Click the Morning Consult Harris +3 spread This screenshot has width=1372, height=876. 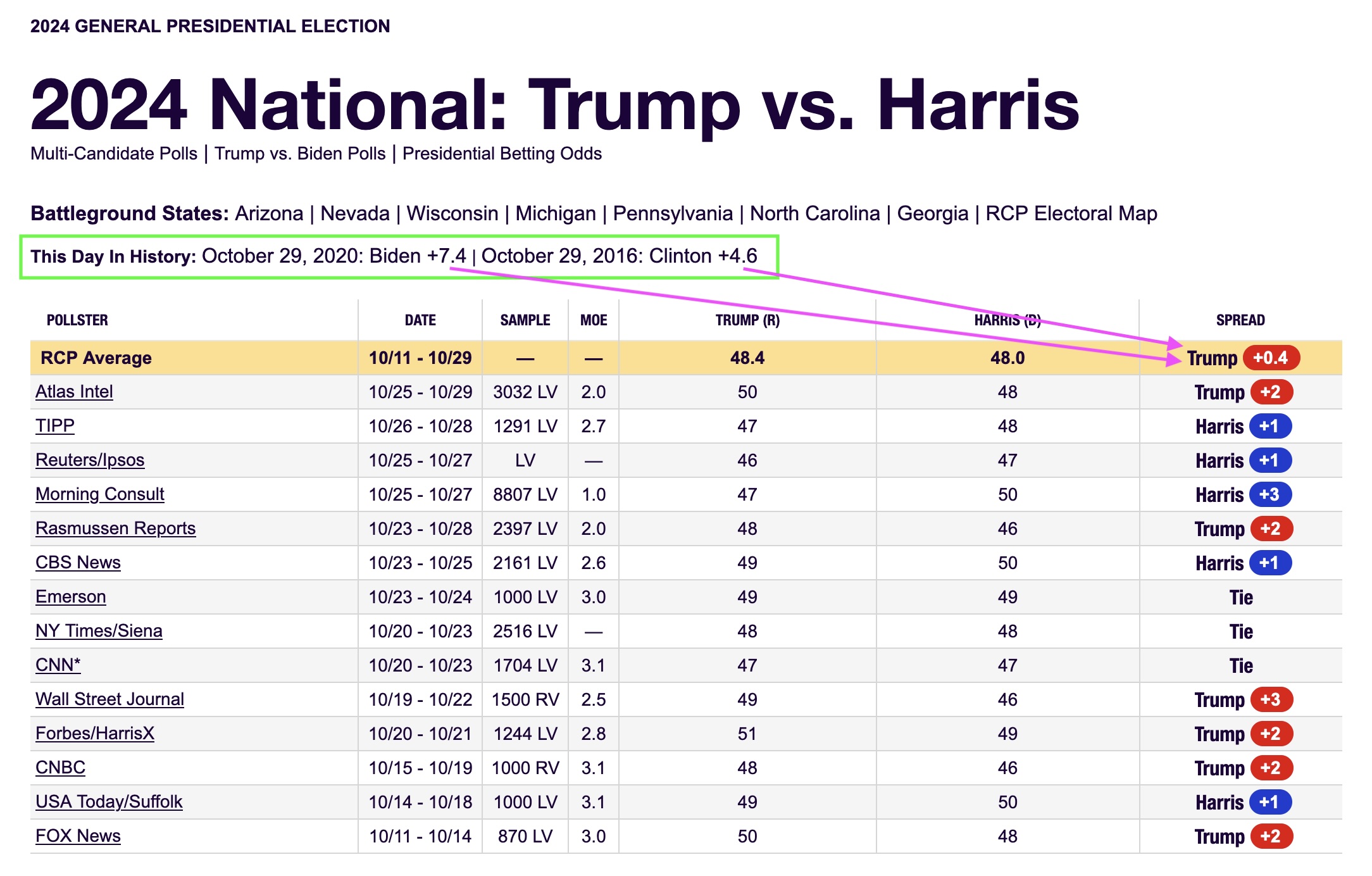(1244, 495)
